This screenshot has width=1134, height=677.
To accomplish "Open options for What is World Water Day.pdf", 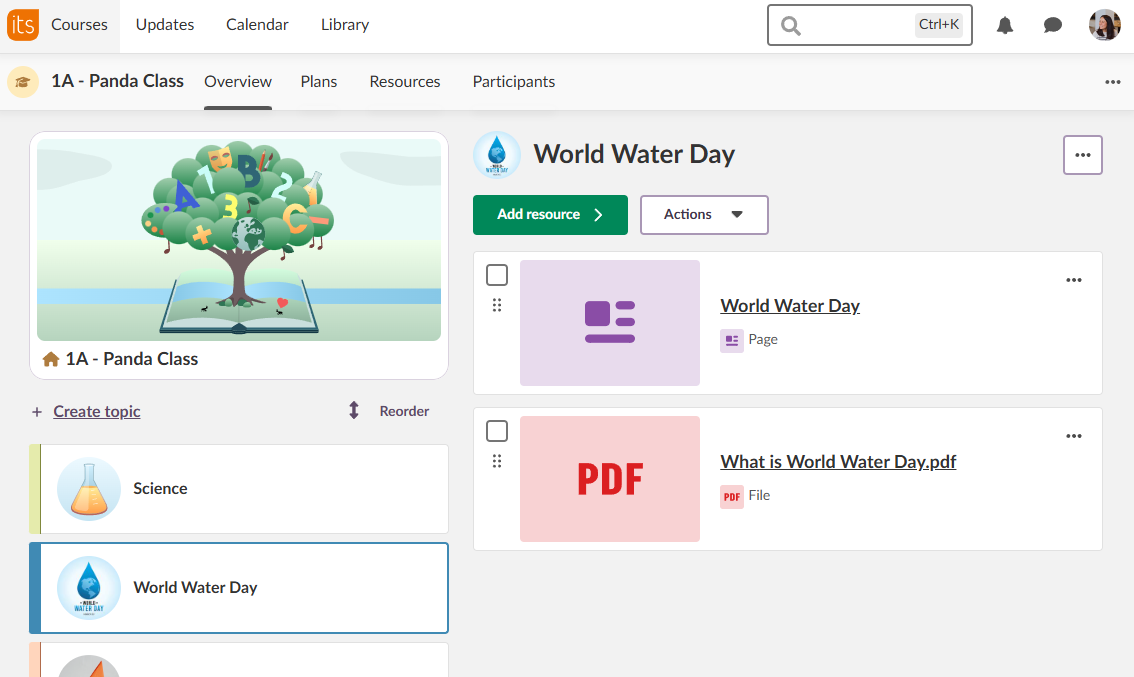I will [x=1073, y=436].
